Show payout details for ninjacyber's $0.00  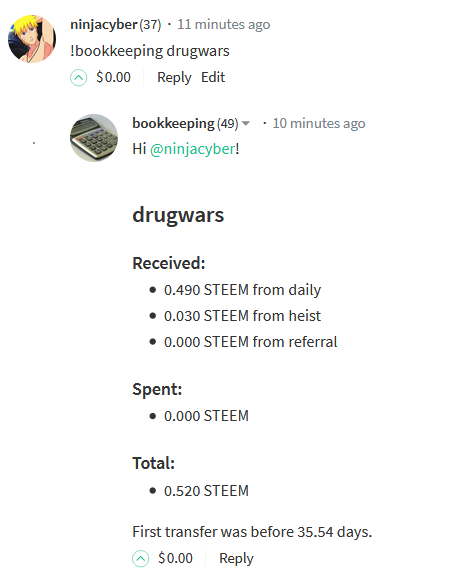click(x=113, y=77)
